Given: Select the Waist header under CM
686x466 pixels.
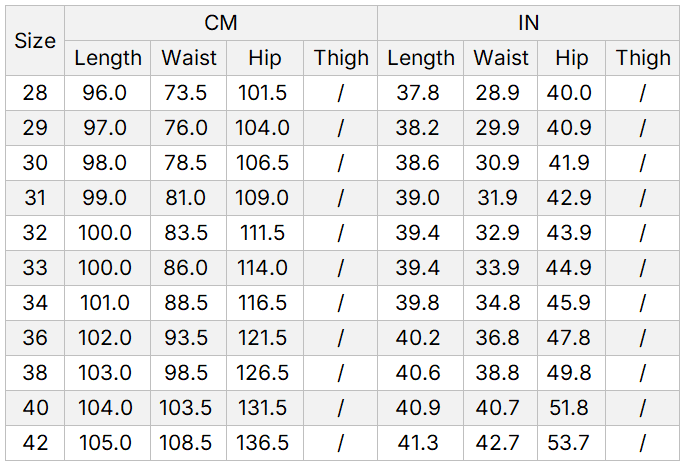Looking at the screenshot, I should [190, 58].
